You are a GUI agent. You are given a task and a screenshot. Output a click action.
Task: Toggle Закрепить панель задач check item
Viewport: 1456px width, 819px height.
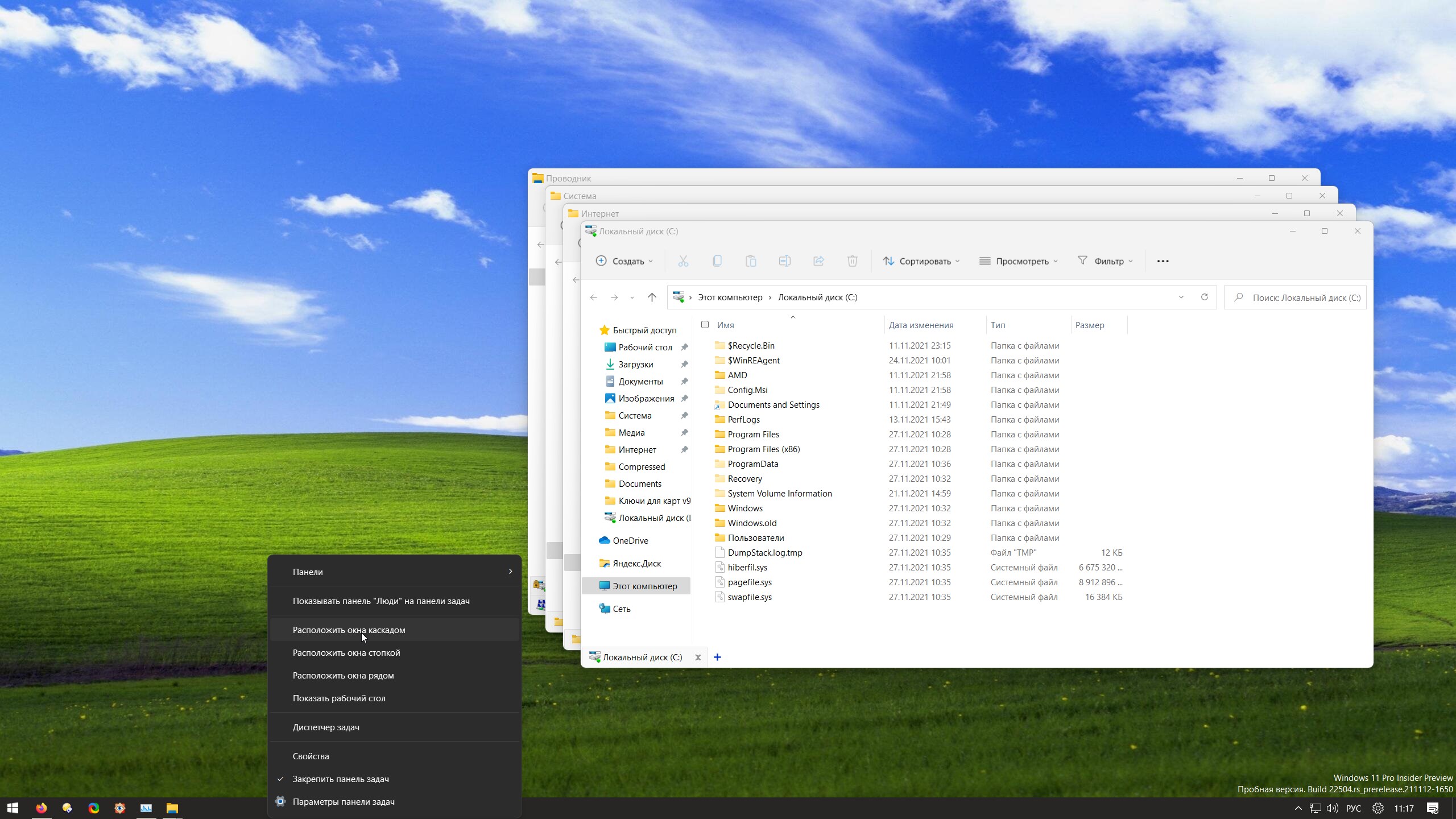[x=395, y=779]
